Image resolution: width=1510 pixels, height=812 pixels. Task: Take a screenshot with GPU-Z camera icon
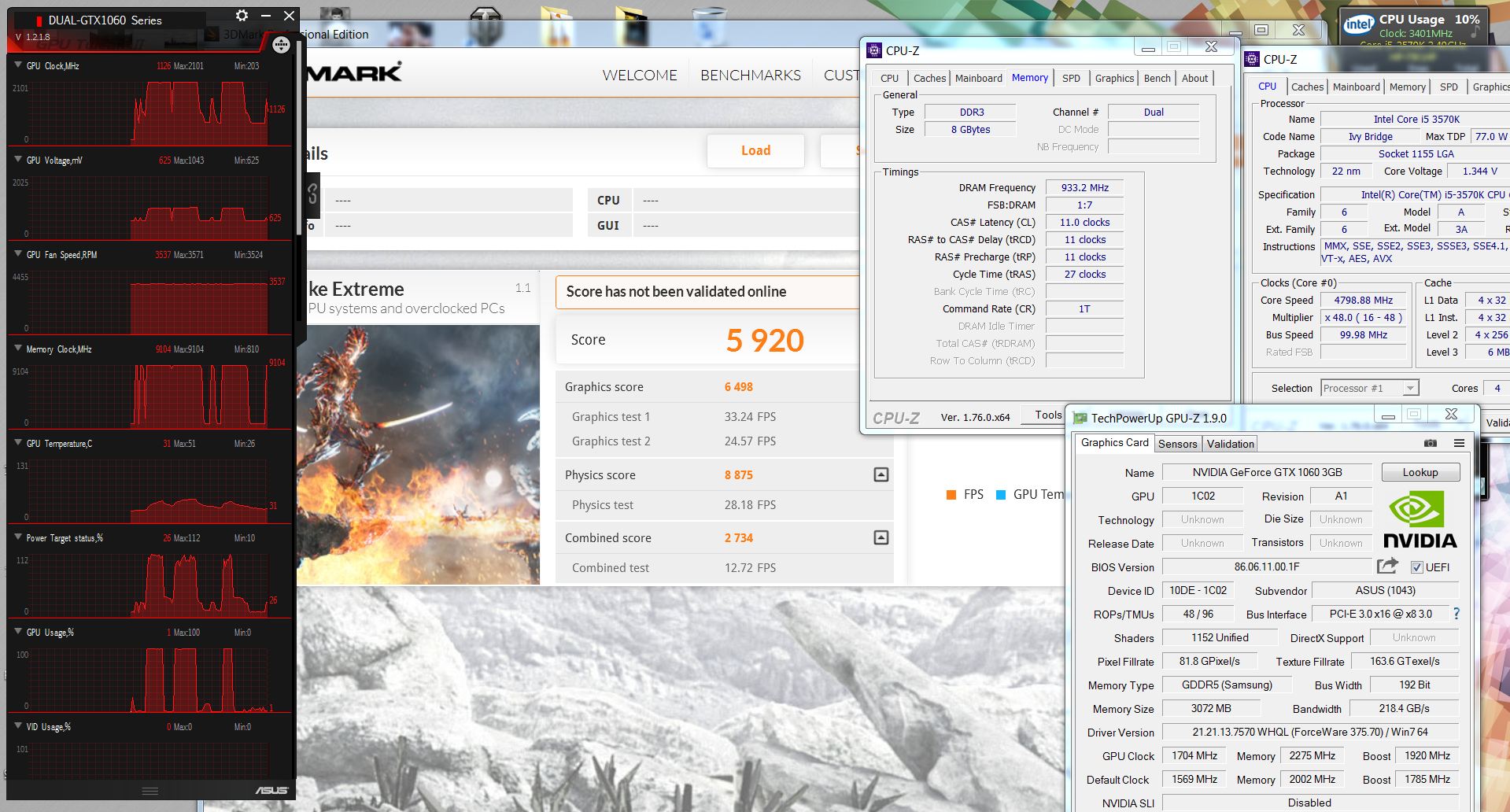pyautogui.click(x=1431, y=444)
